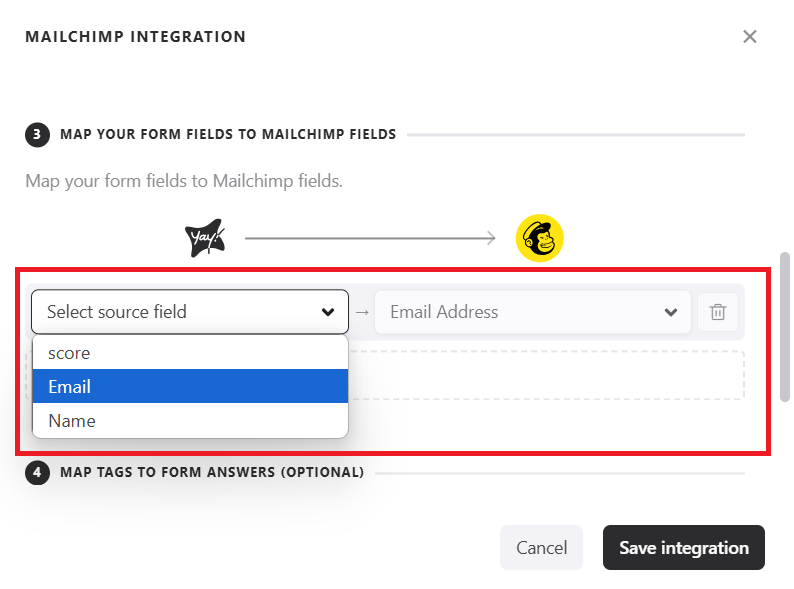Click the long arrow between the logos

tap(370, 238)
